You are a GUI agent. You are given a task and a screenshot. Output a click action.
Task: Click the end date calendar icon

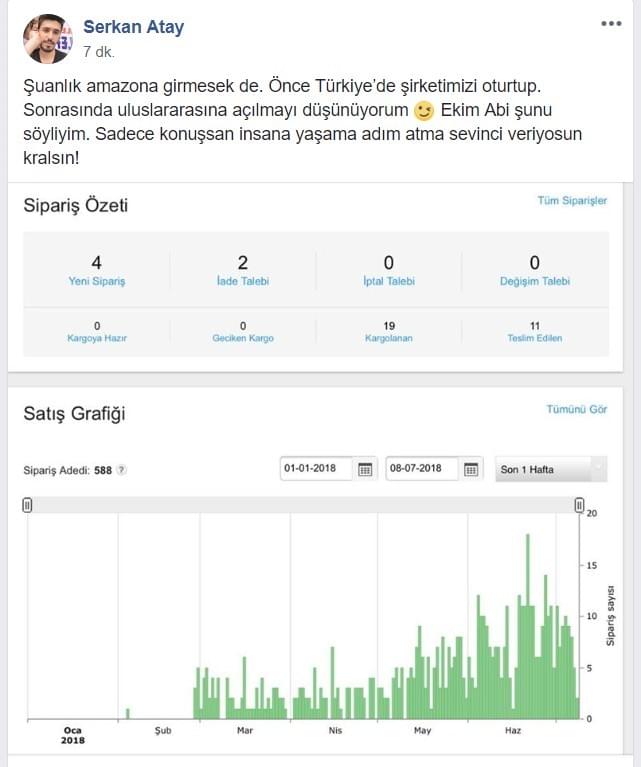pyautogui.click(x=471, y=469)
